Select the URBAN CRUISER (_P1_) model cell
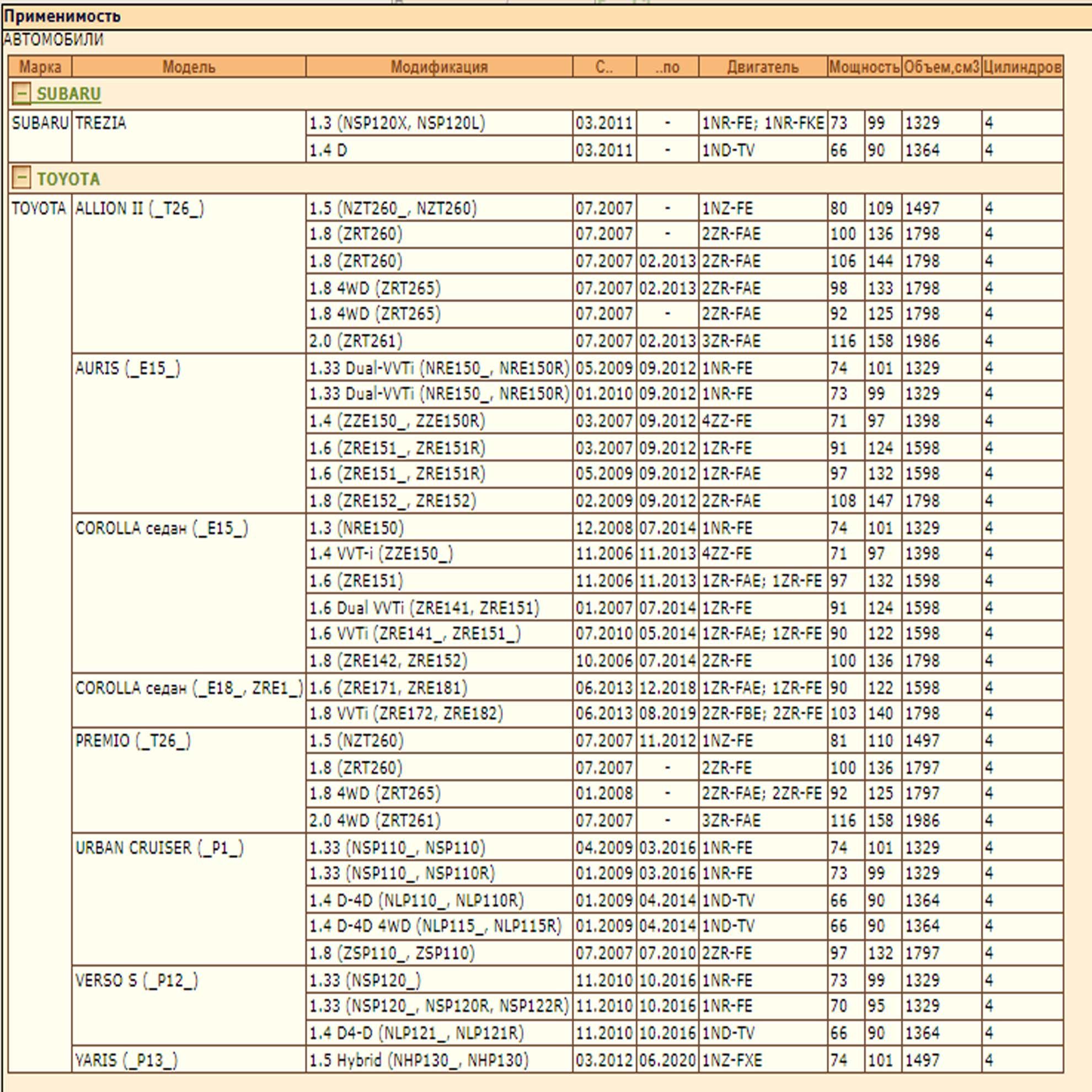Image resolution: width=1092 pixels, height=1092 pixels. click(x=159, y=848)
